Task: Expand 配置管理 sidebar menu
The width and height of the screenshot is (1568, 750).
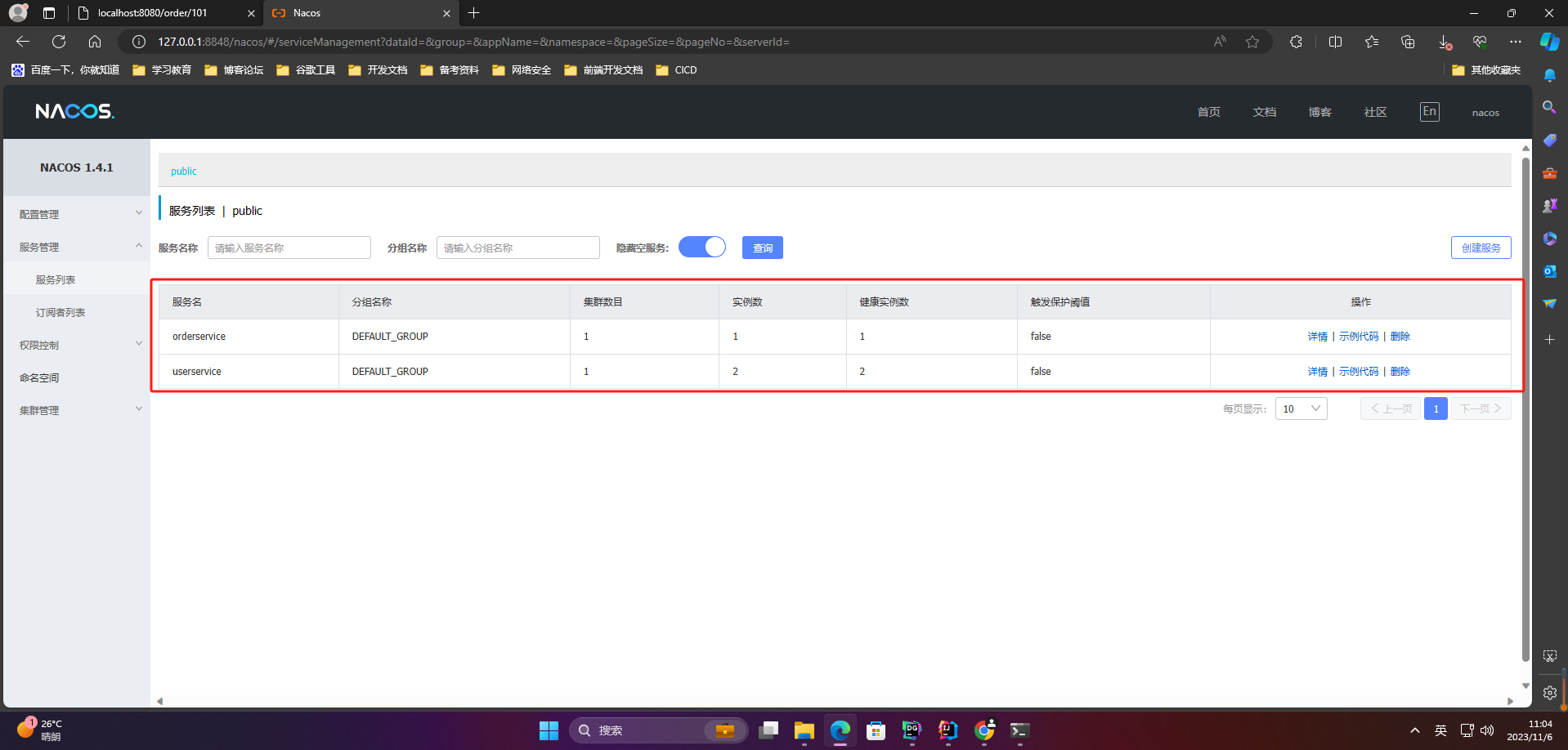Action: pyautogui.click(x=77, y=214)
